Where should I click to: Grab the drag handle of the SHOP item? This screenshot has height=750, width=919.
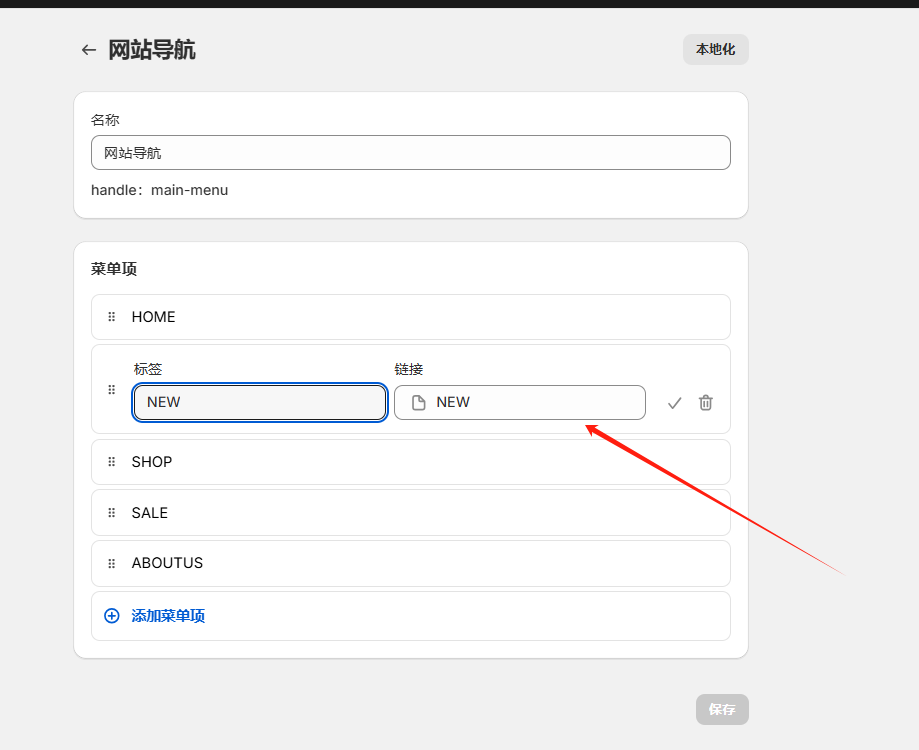(111, 461)
